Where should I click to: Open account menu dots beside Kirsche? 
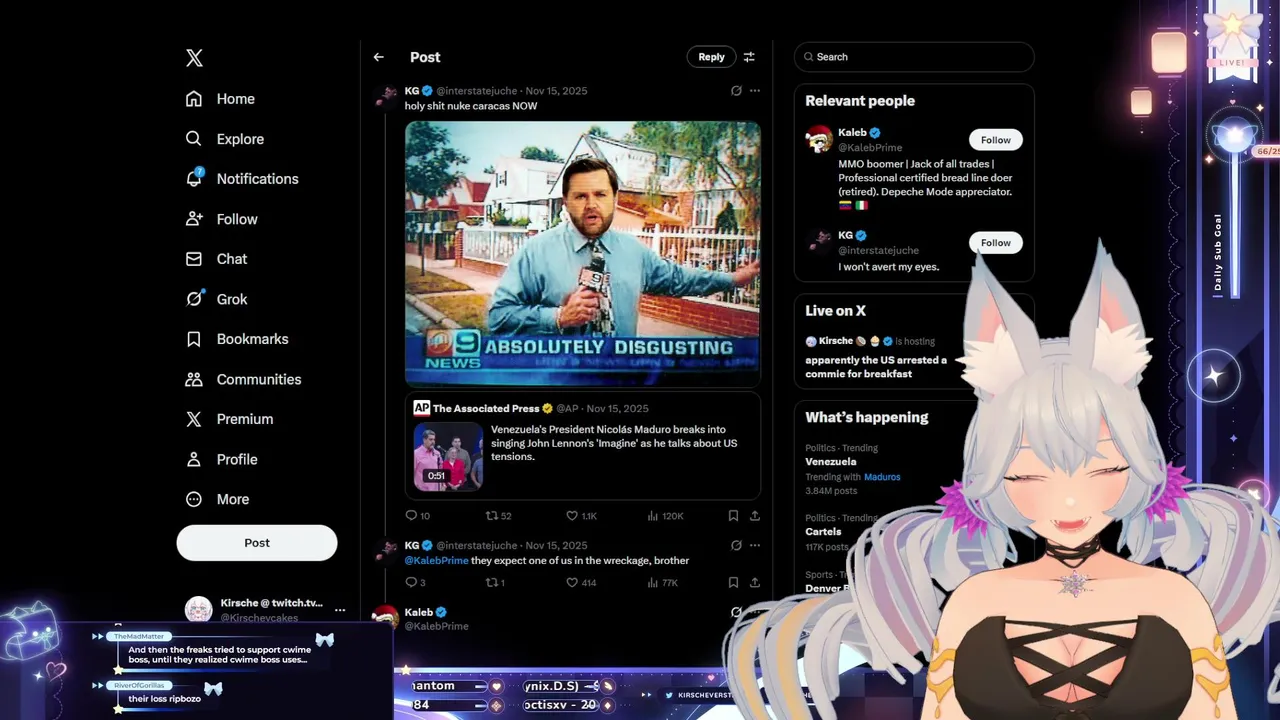click(x=340, y=610)
